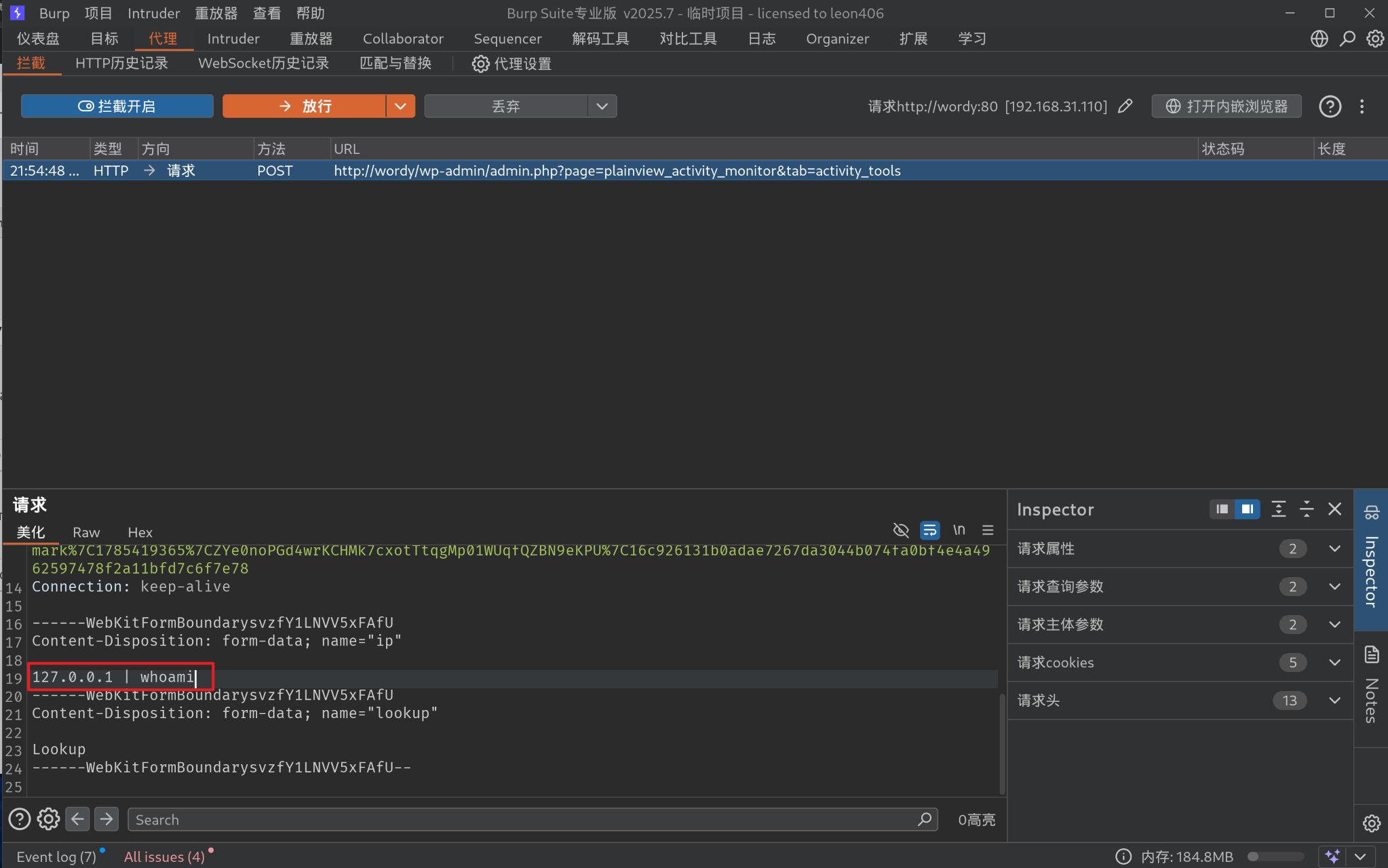The height and width of the screenshot is (868, 1388).
Task: Expand the dropdown beside the AI sparkle icon
Action: (1360, 856)
